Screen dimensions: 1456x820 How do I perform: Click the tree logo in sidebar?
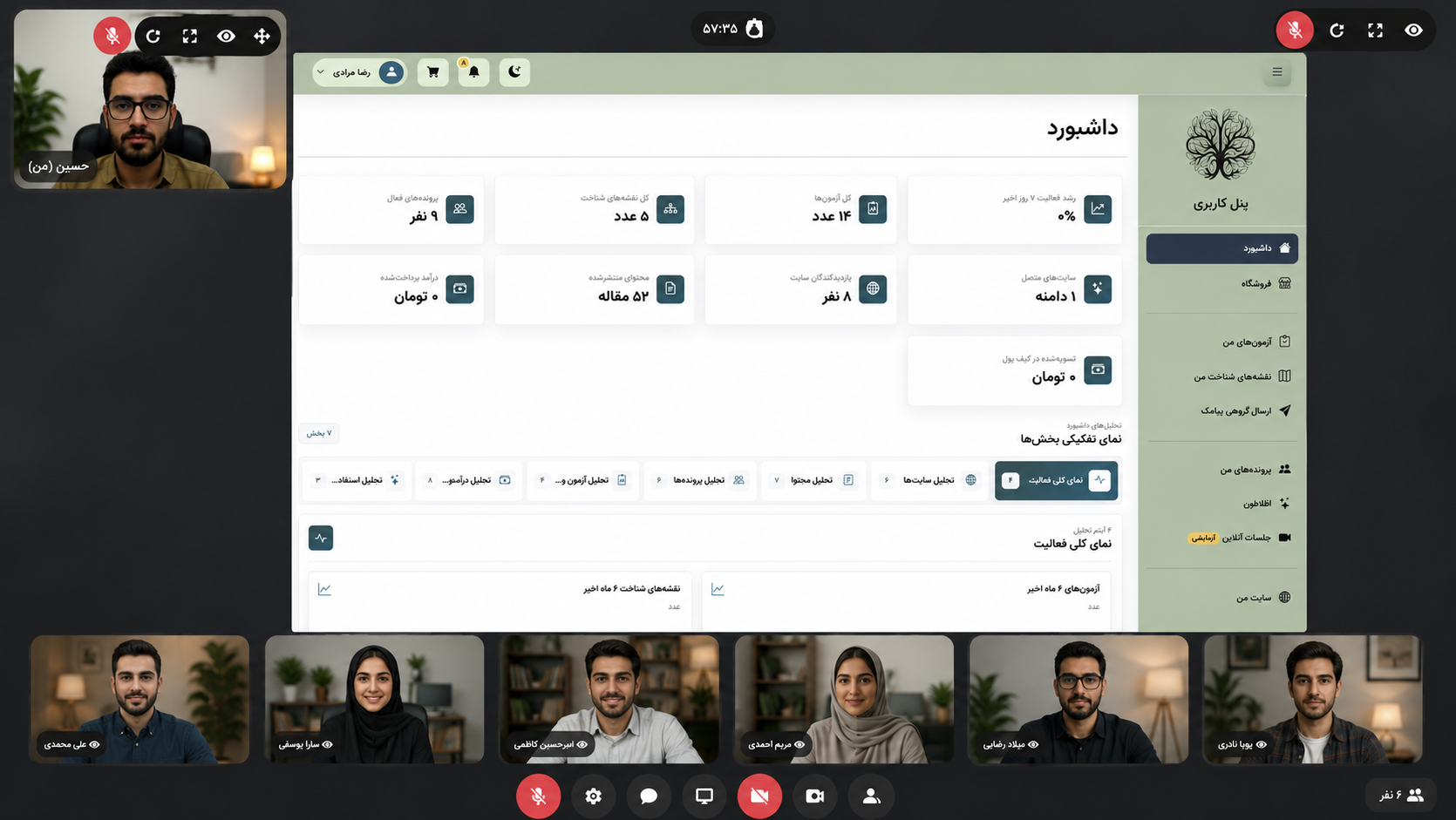pos(1221,146)
